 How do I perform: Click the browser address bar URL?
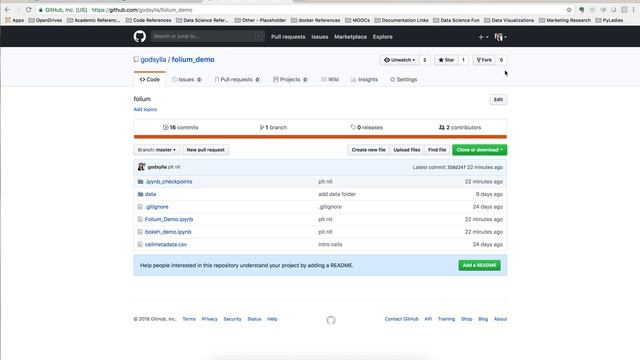point(142,10)
